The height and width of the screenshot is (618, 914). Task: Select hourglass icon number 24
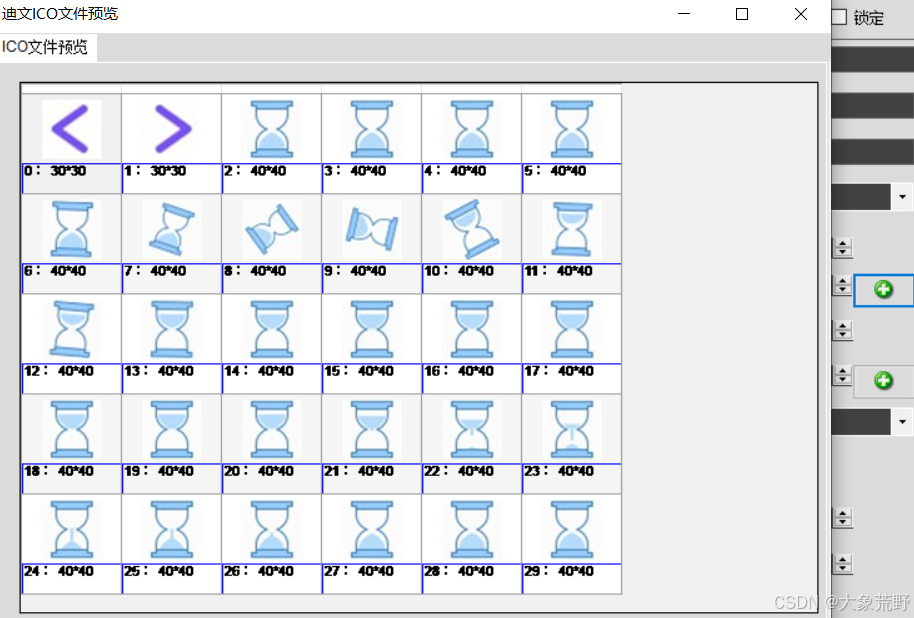pyautogui.click(x=71, y=530)
